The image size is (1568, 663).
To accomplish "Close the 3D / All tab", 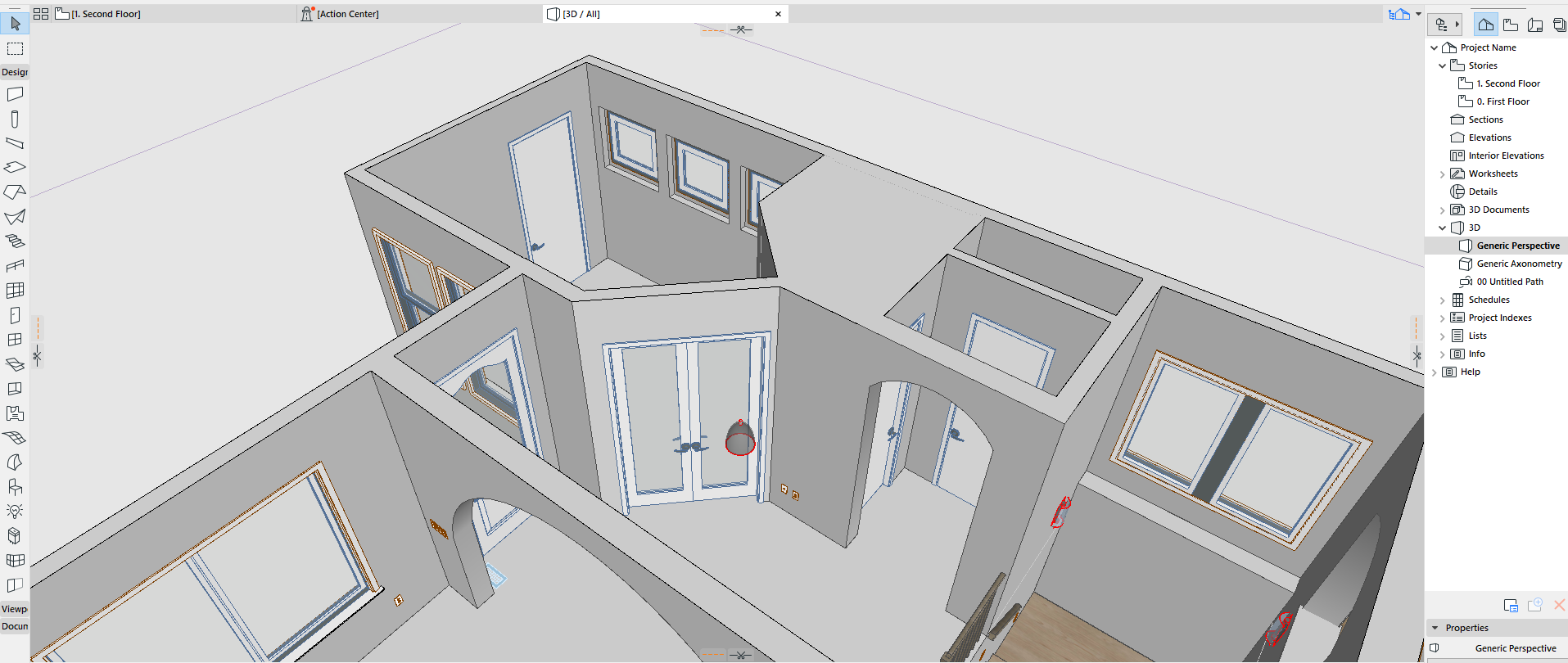I will 778,14.
